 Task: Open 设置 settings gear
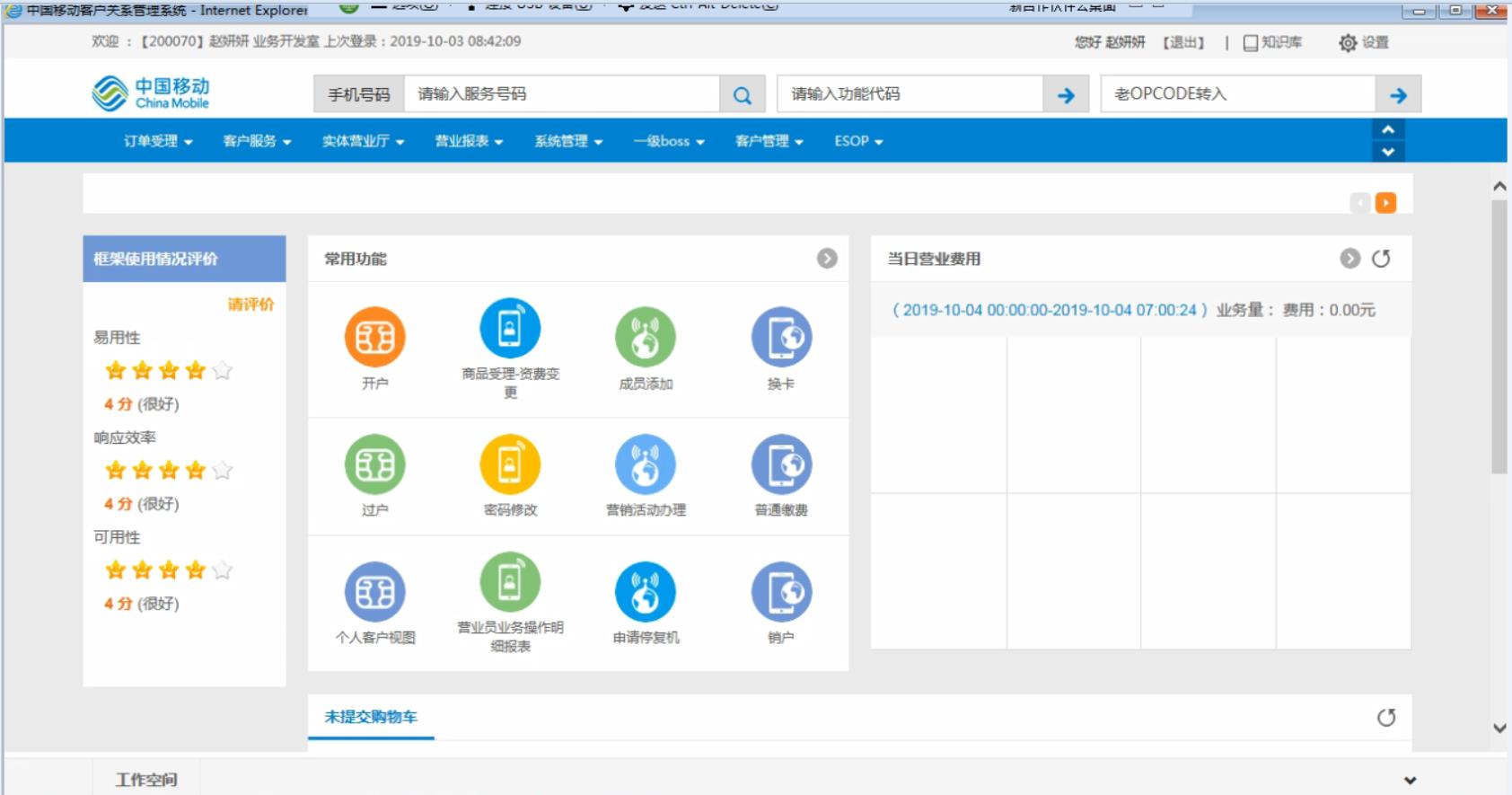coord(1364,42)
